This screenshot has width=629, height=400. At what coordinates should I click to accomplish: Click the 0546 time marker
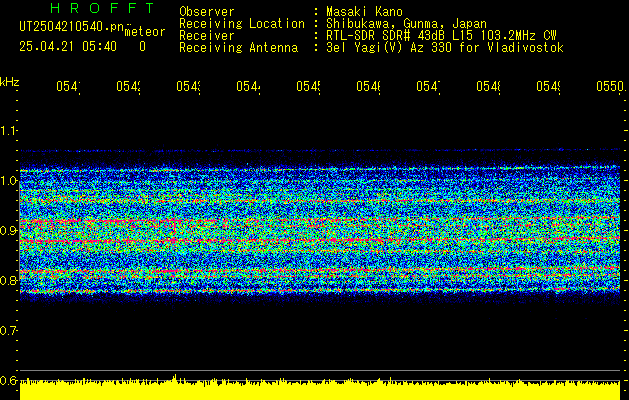(369, 87)
